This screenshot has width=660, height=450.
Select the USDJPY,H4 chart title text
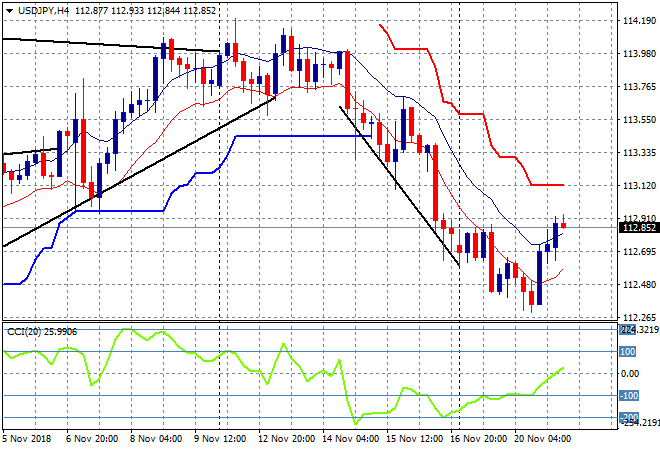point(43,11)
